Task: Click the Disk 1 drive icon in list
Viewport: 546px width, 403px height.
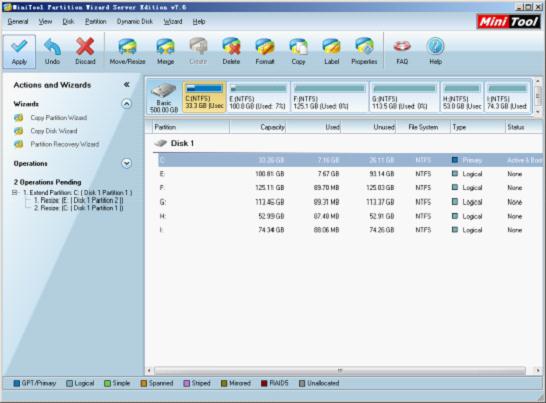Action: [161, 143]
